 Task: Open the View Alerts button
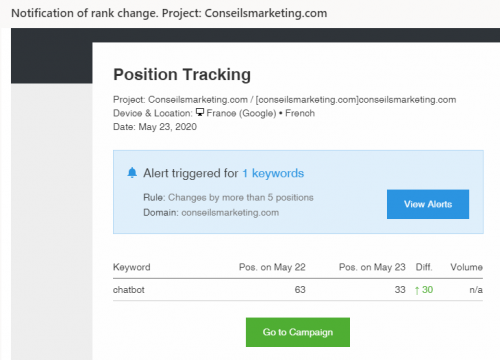[428, 204]
